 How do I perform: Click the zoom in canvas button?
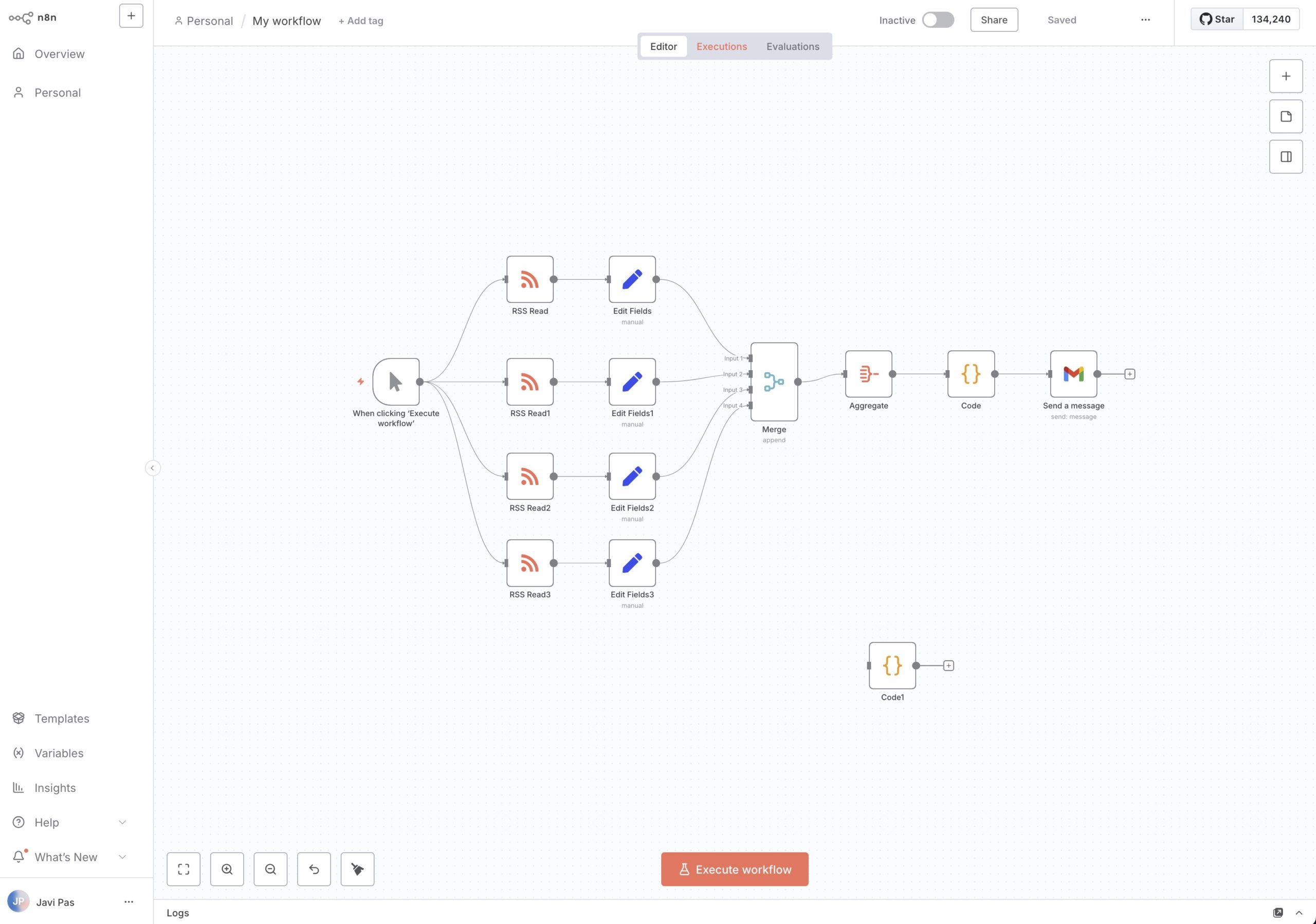click(x=227, y=869)
